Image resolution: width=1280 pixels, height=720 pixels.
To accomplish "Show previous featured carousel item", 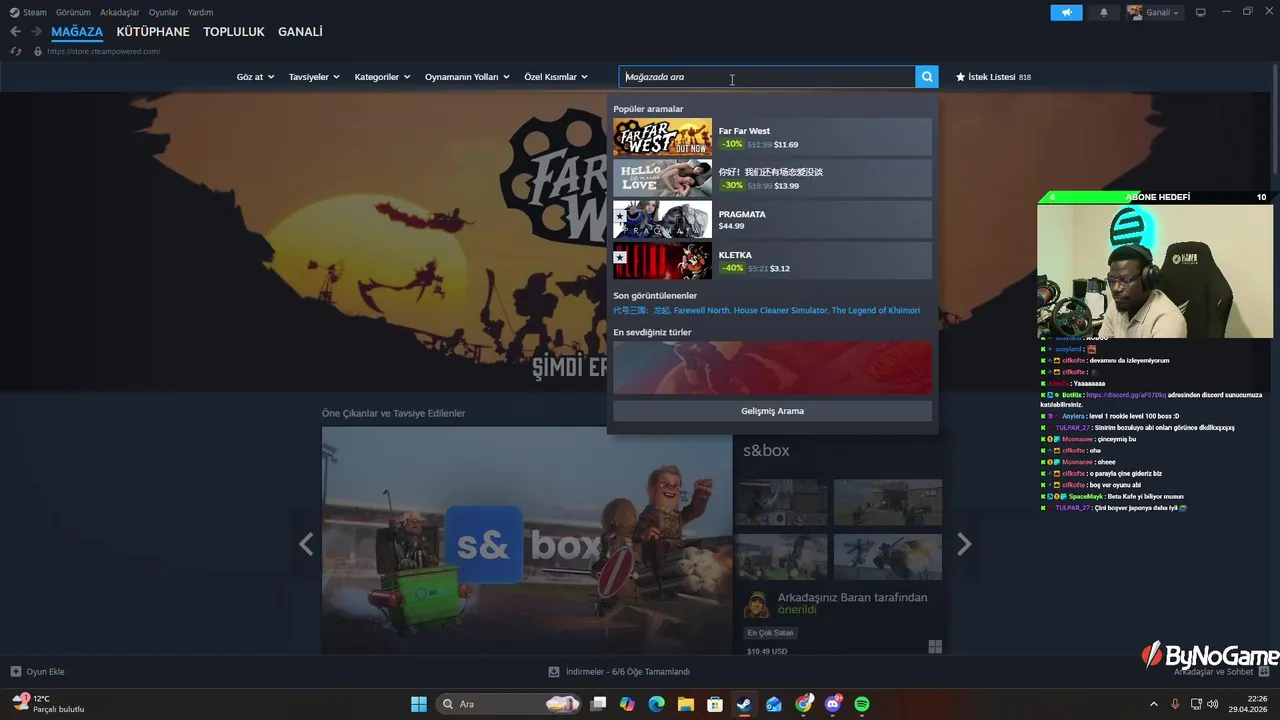I will [306, 544].
